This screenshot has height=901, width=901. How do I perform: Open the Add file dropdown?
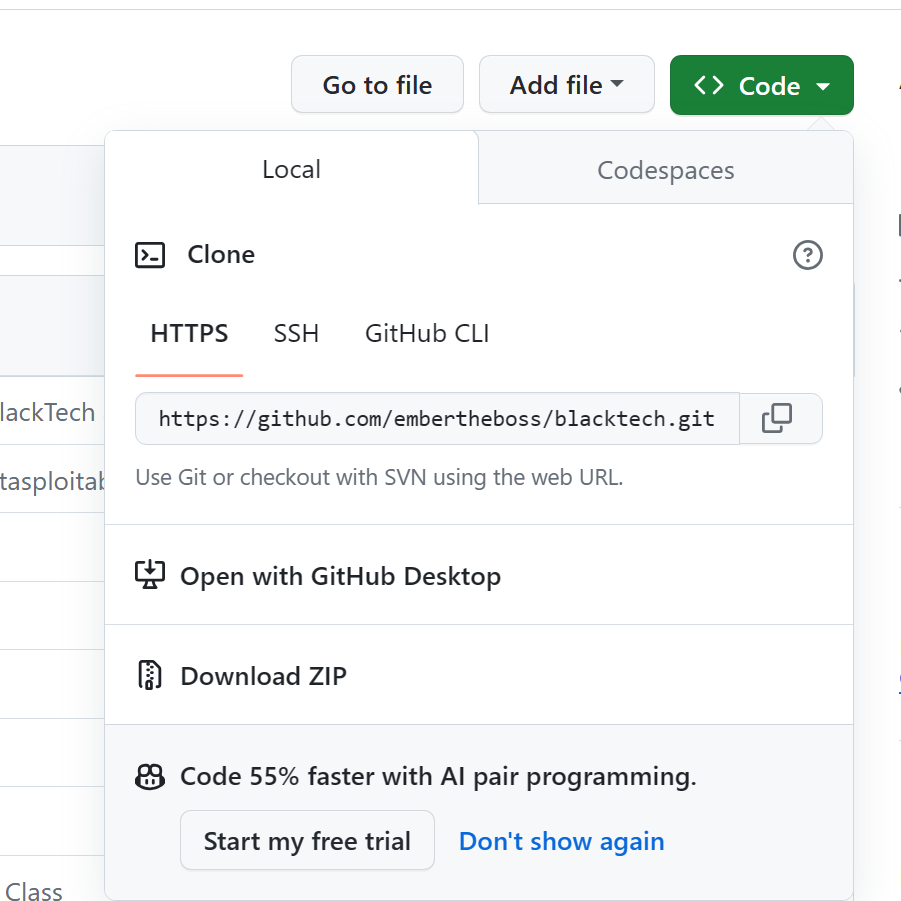566,84
